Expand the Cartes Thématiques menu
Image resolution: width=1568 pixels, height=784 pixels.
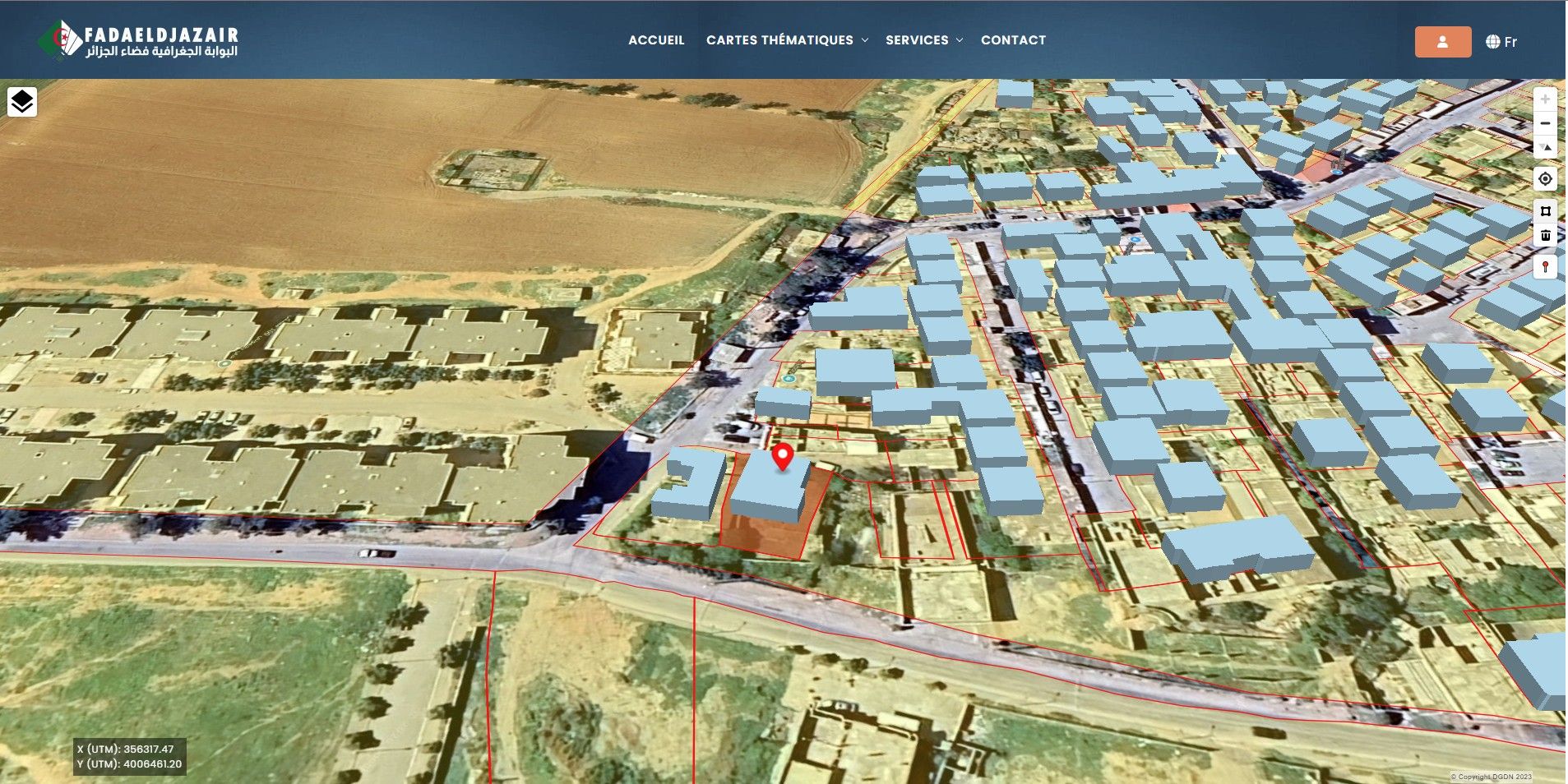(x=787, y=40)
